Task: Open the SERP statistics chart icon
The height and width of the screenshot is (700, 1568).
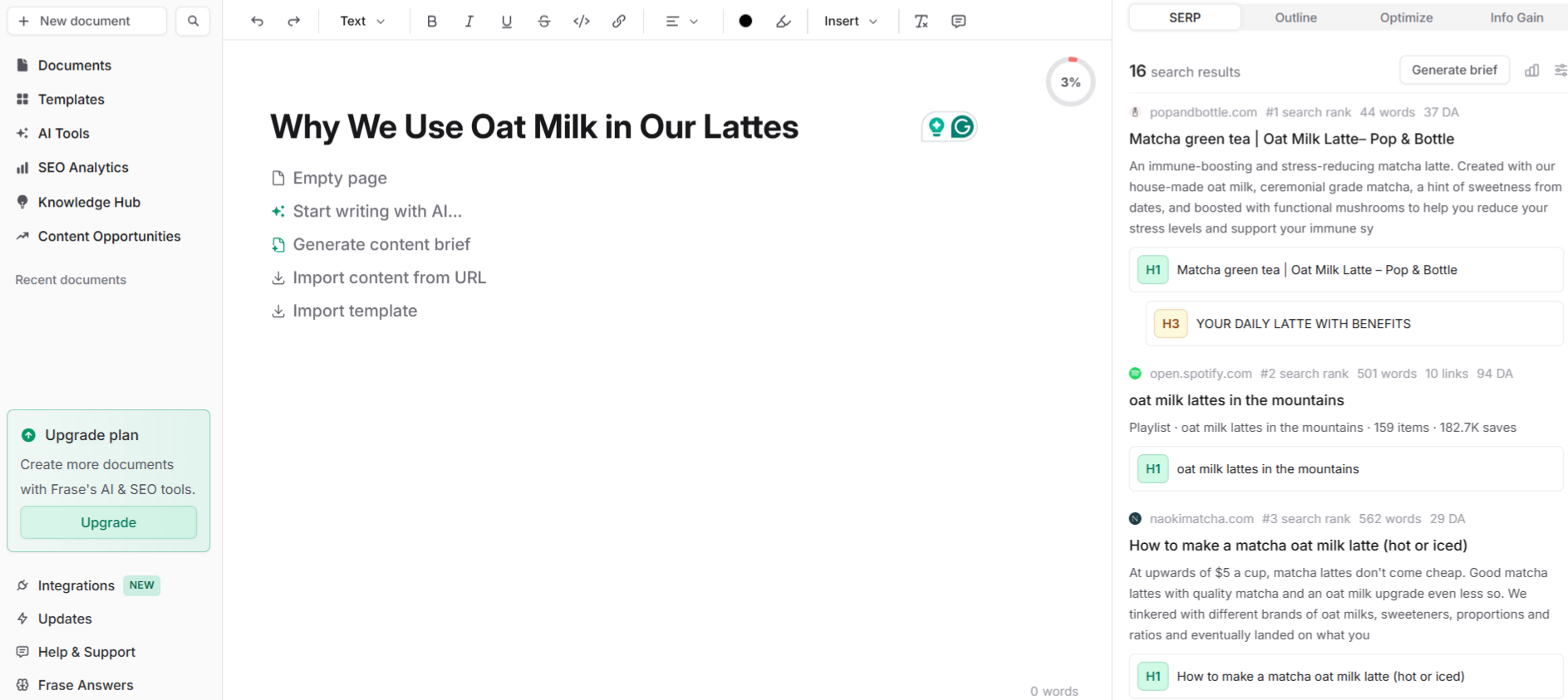Action: click(x=1531, y=71)
